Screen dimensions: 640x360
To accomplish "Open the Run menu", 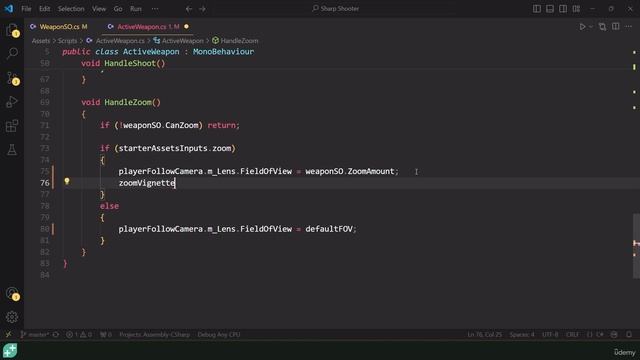I will pos(136,9).
